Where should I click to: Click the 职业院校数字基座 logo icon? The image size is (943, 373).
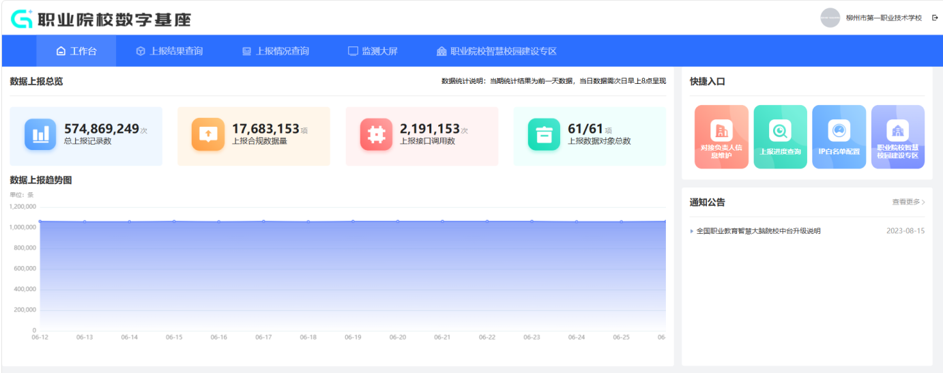22,19
